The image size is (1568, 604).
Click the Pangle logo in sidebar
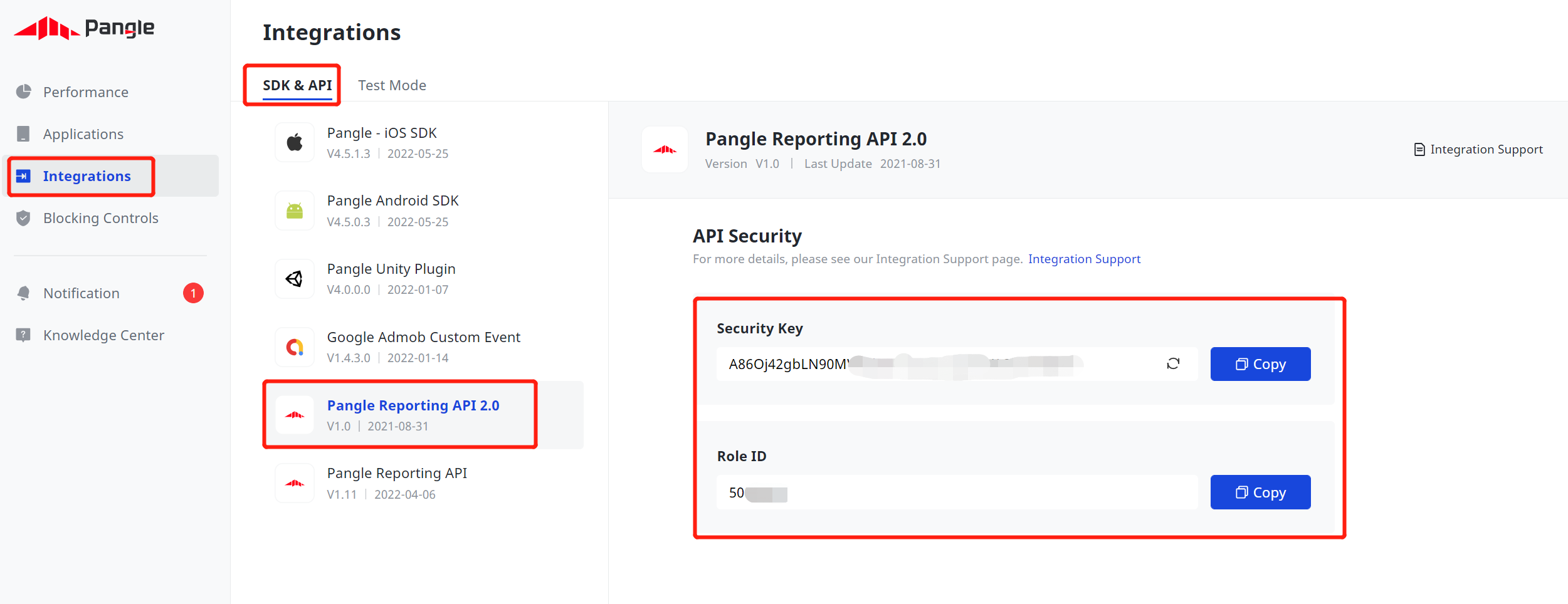(84, 28)
